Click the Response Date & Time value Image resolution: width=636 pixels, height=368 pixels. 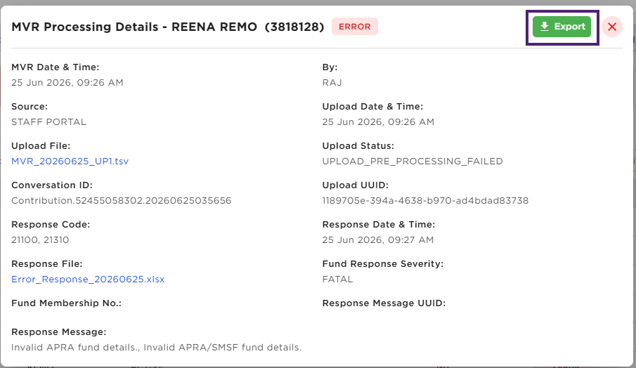coord(378,240)
